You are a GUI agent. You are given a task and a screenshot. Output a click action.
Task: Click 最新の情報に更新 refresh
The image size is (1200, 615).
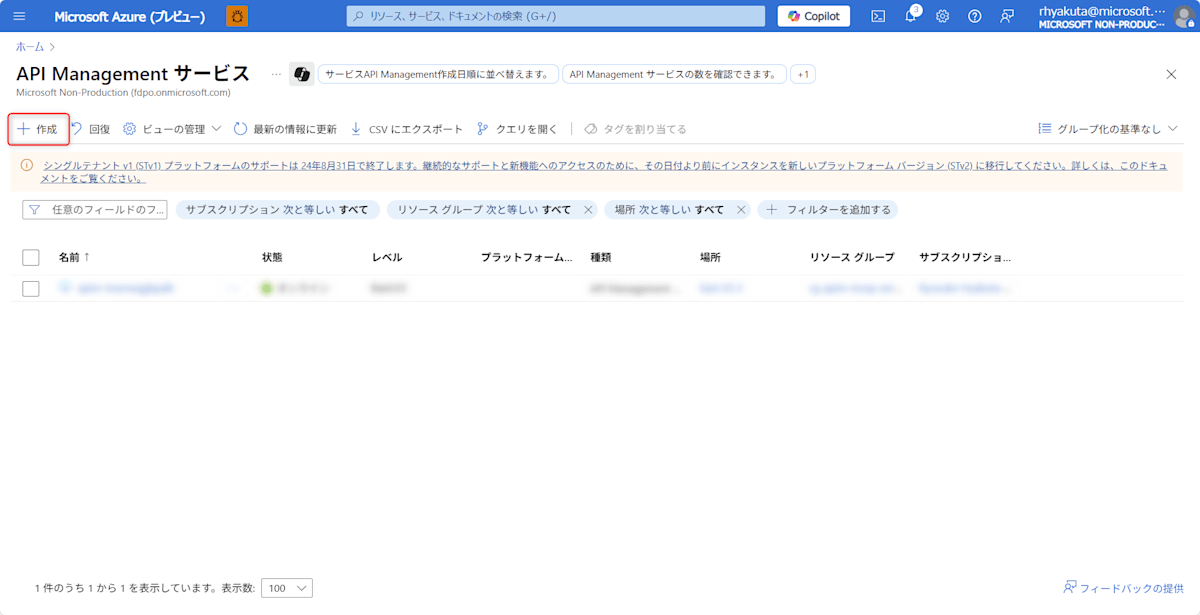(285, 129)
